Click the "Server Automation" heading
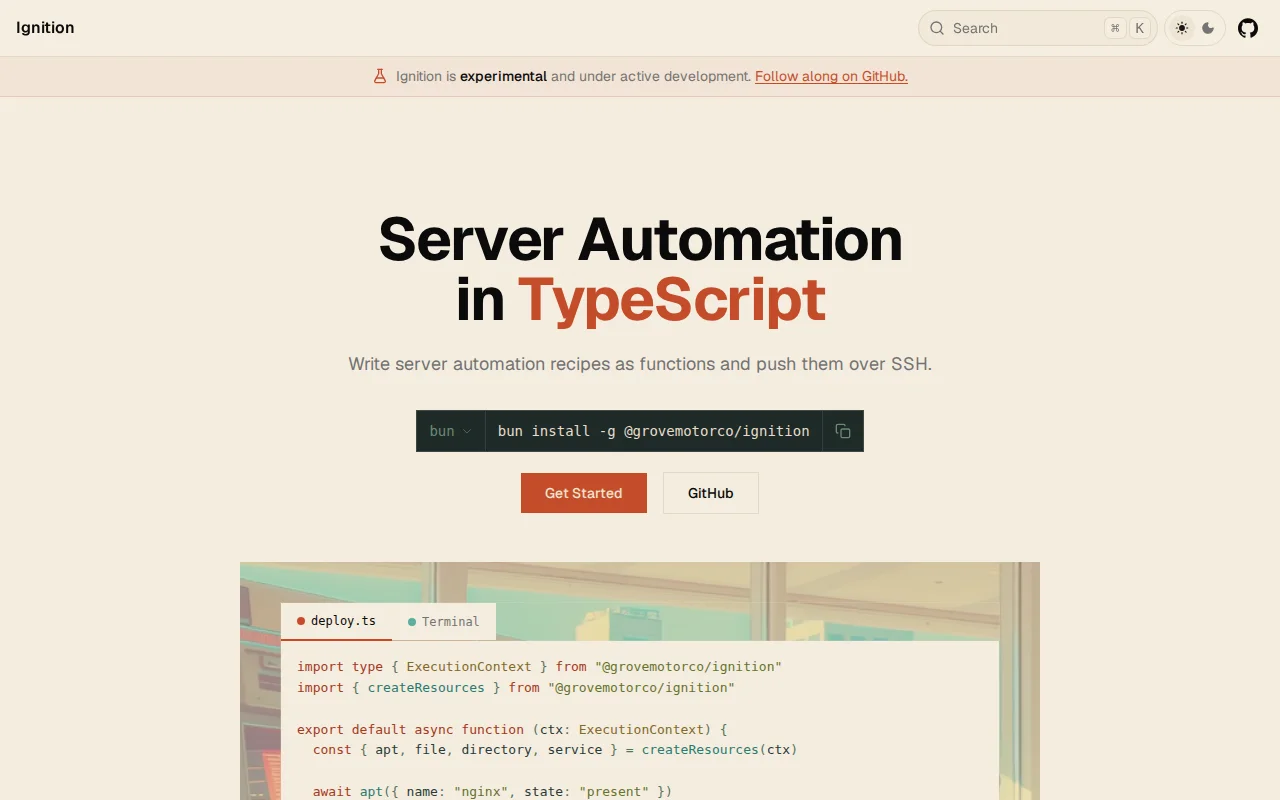 (x=640, y=239)
